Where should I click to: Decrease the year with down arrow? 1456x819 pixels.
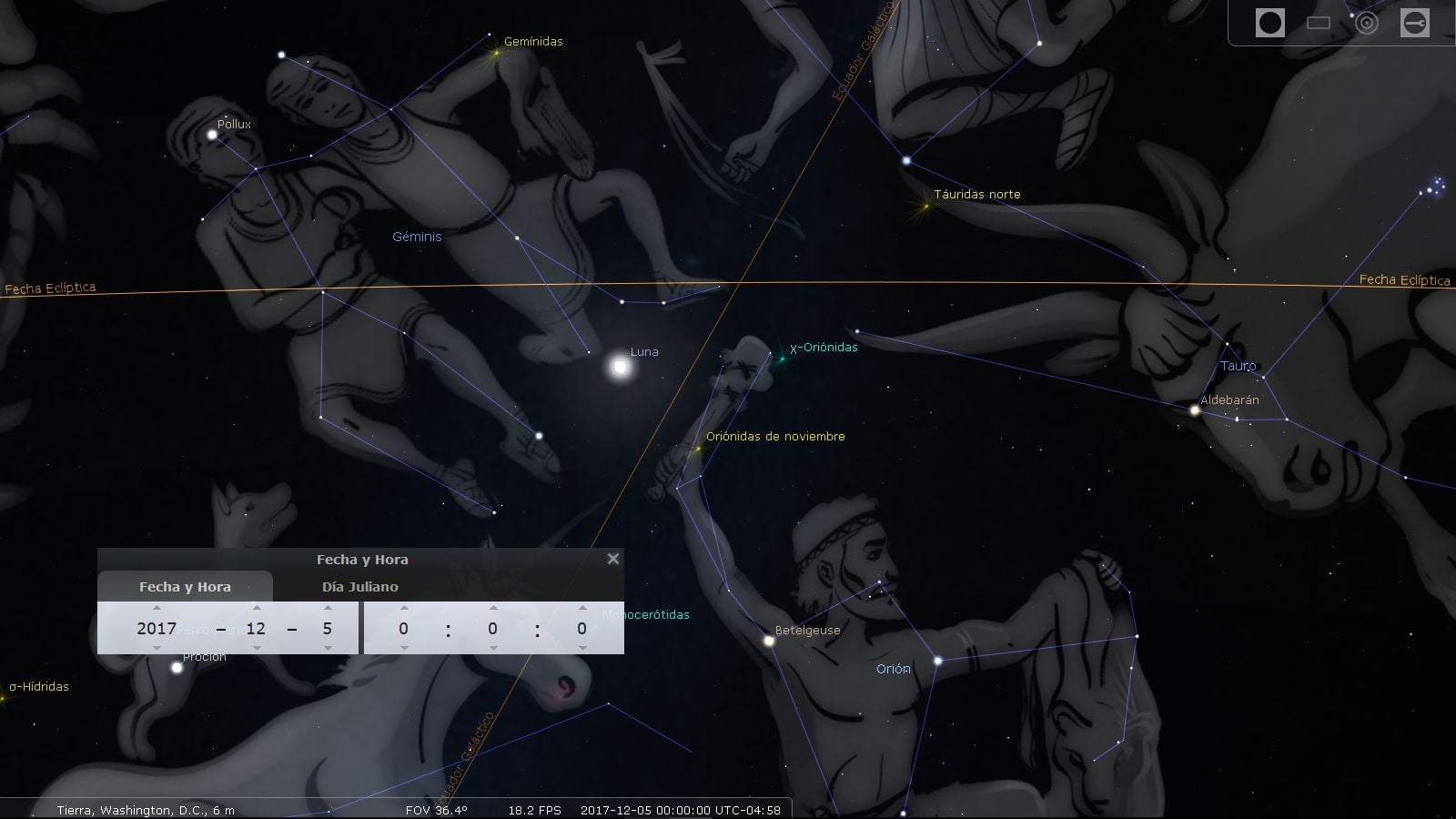pos(157,648)
